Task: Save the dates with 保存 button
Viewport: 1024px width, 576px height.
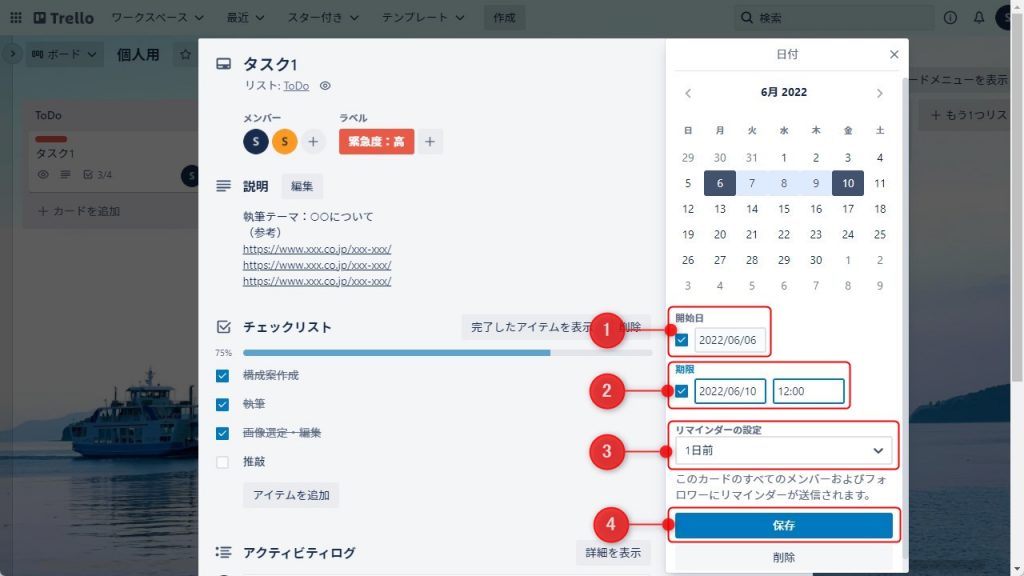Action: pos(784,525)
